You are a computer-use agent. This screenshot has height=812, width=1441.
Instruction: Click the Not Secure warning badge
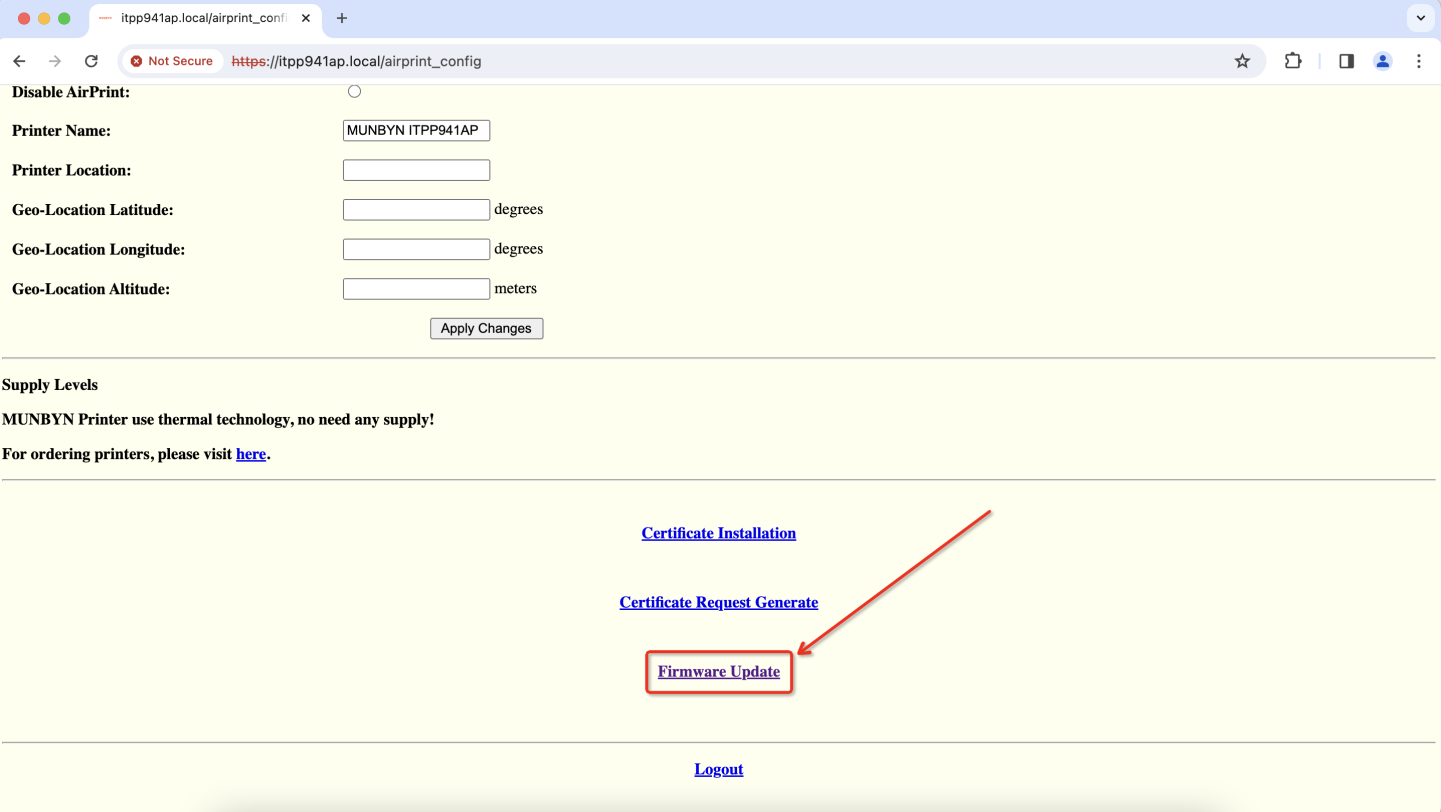point(172,61)
